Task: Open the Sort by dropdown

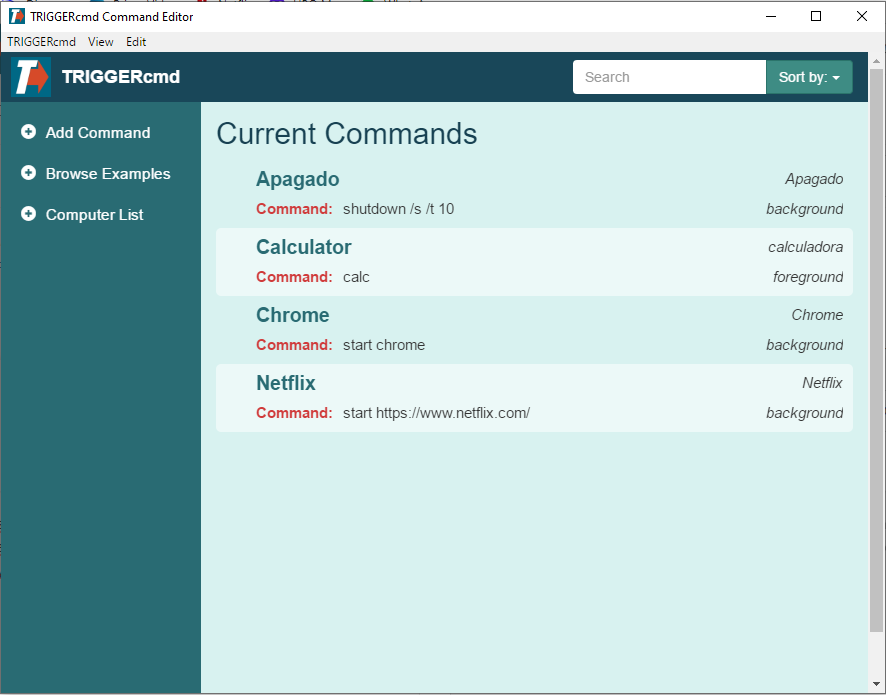Action: (x=809, y=77)
